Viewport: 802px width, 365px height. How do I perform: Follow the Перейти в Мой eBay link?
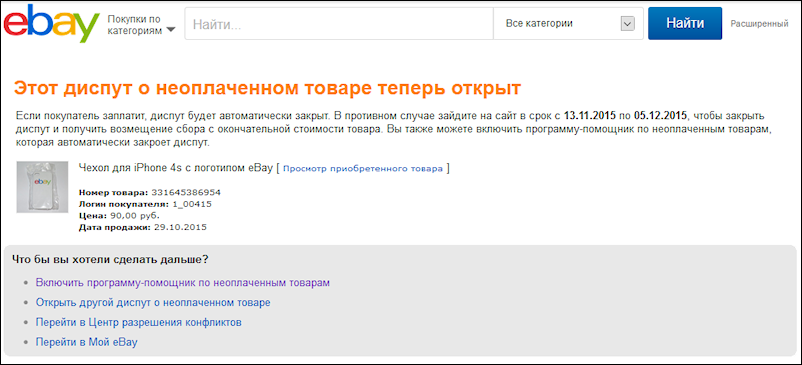click(86, 343)
